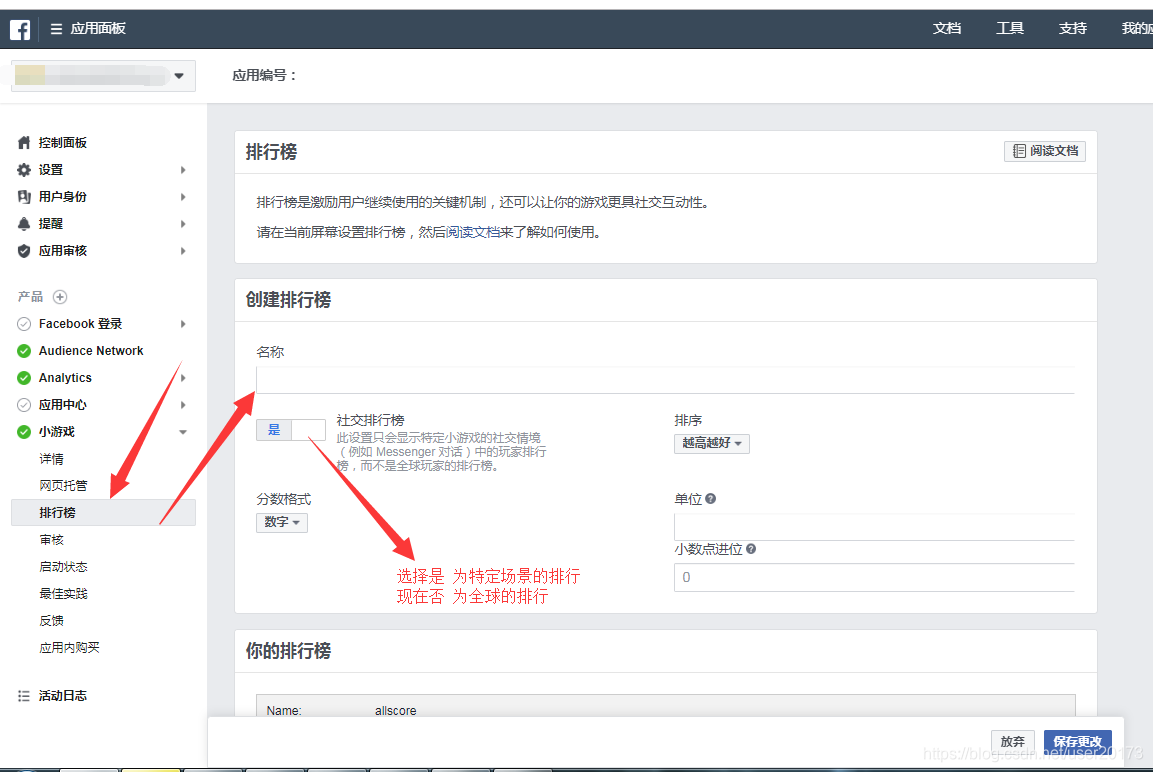Open 活动日志 in the sidebar
The width and height of the screenshot is (1153, 772).
tap(63, 696)
